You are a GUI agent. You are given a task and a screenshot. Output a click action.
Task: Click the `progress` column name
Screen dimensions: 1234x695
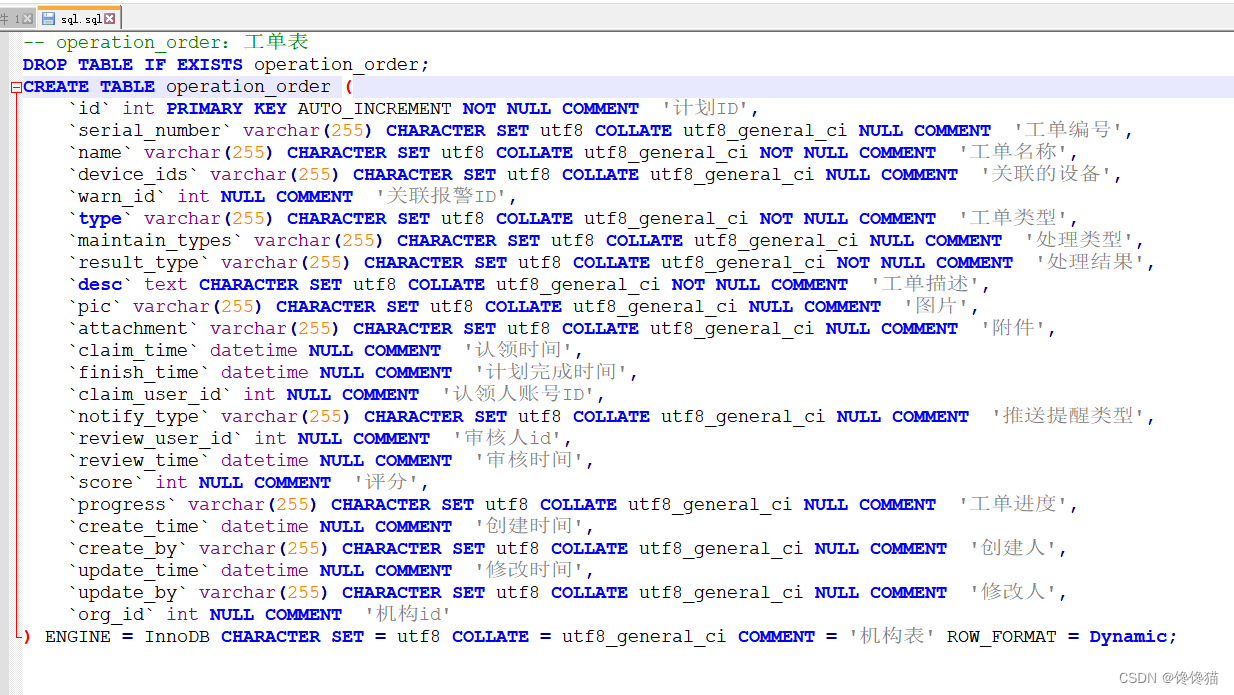[x=122, y=504]
